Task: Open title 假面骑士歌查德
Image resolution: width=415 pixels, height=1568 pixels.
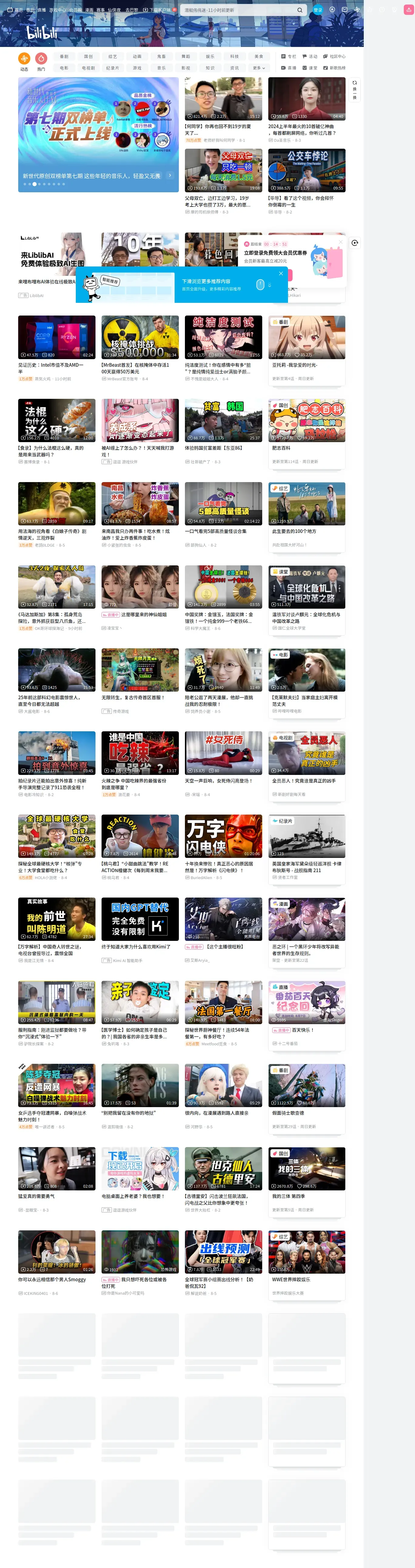Action: coord(288,1113)
